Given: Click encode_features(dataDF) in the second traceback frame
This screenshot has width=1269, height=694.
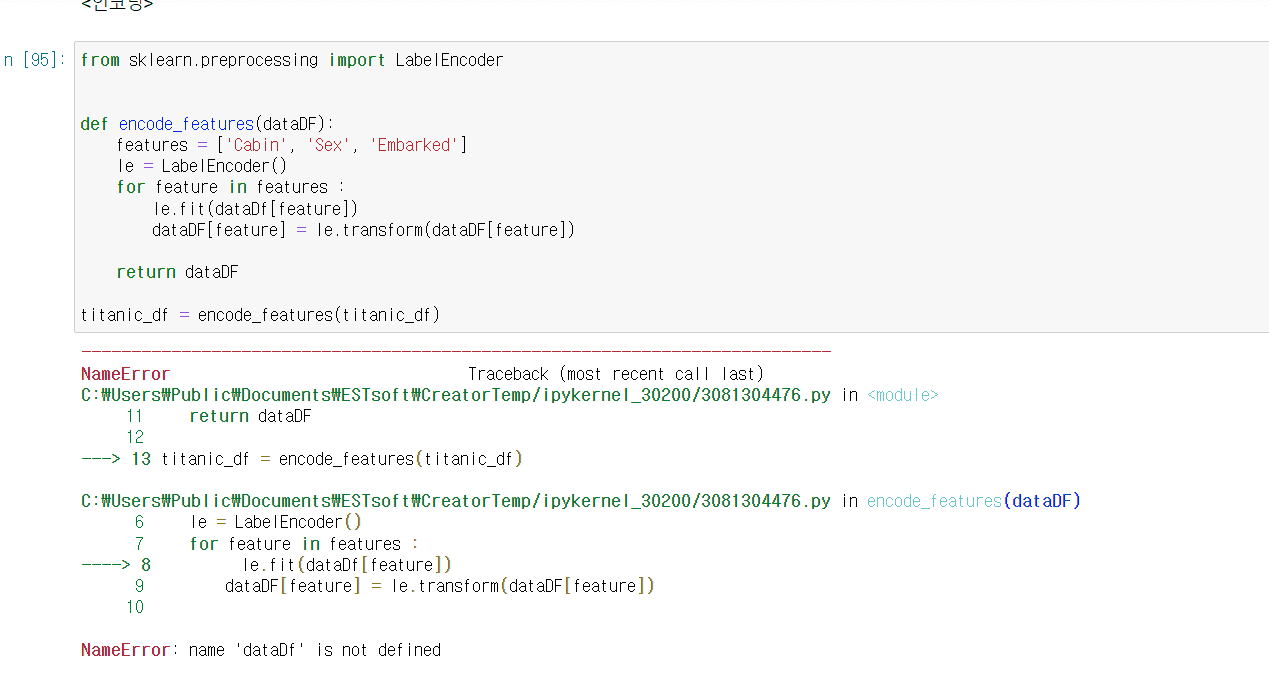Looking at the screenshot, I should pos(973,501).
